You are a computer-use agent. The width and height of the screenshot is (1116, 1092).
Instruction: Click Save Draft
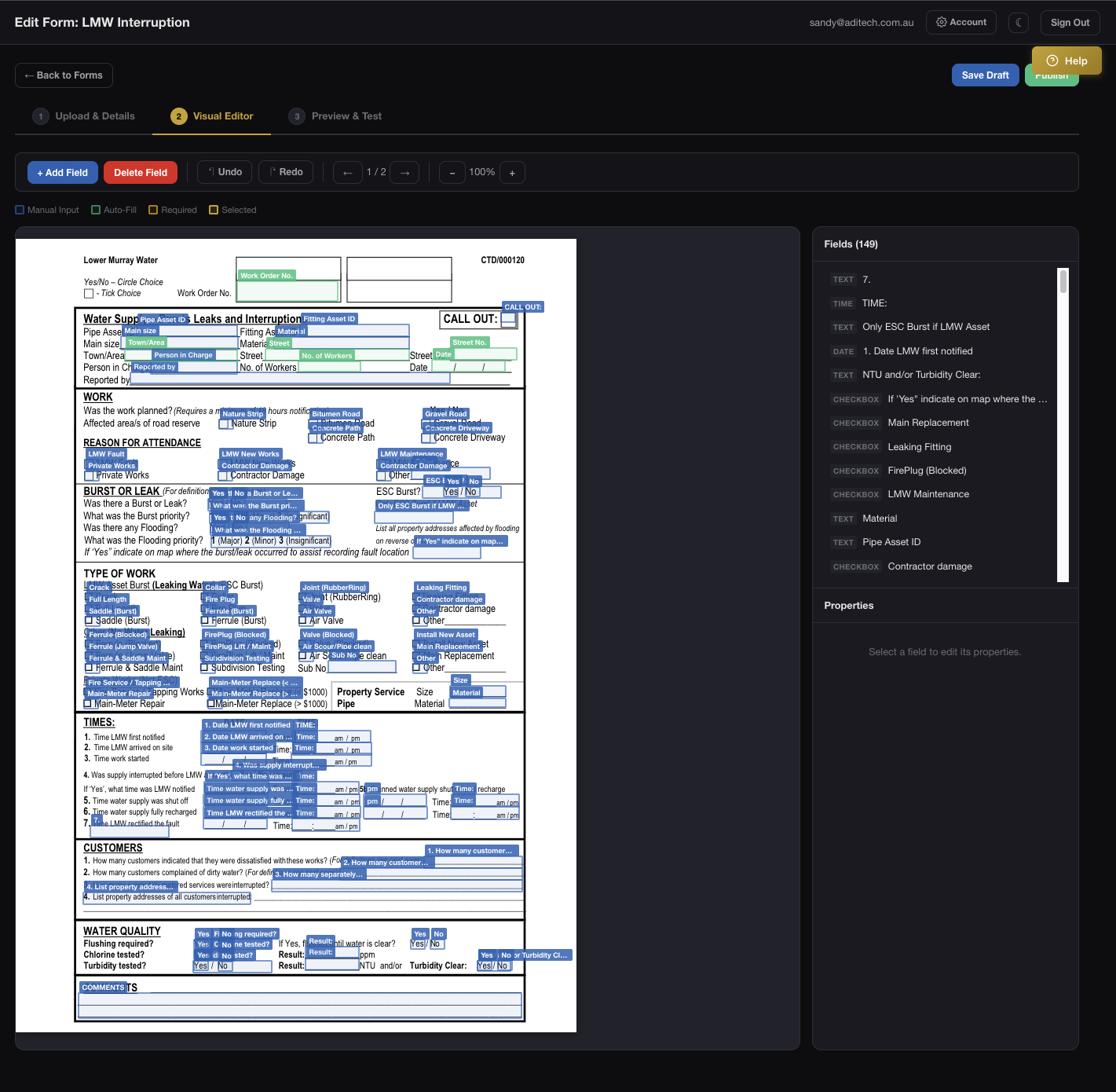click(x=985, y=75)
